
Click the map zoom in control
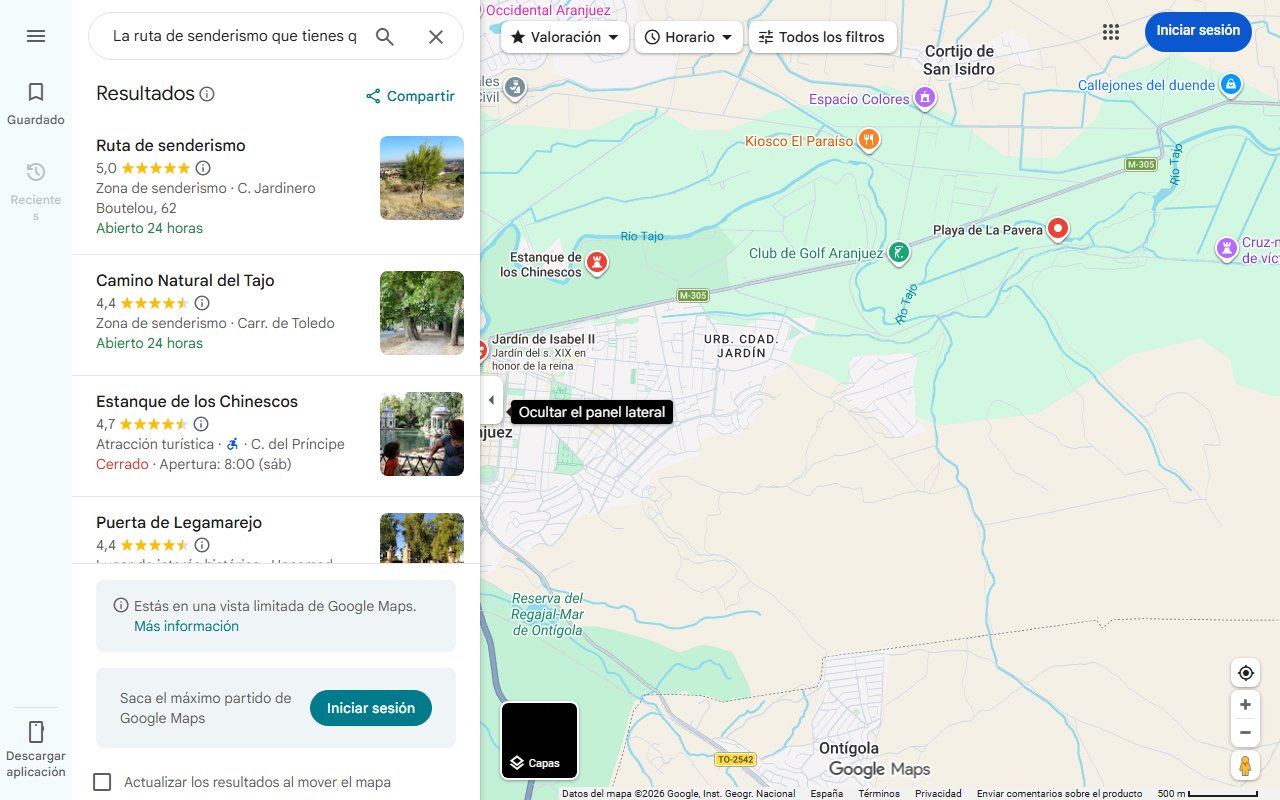coord(1245,704)
